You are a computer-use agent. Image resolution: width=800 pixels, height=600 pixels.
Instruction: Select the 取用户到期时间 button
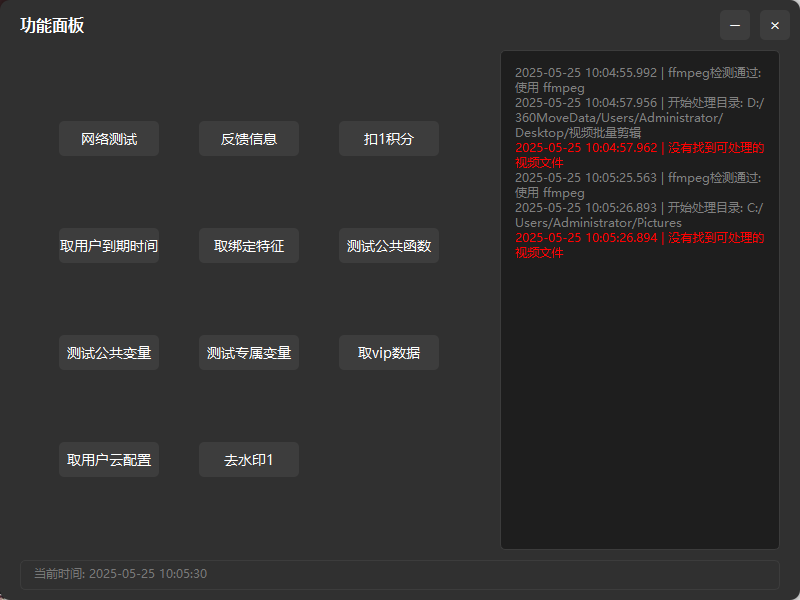(x=109, y=246)
